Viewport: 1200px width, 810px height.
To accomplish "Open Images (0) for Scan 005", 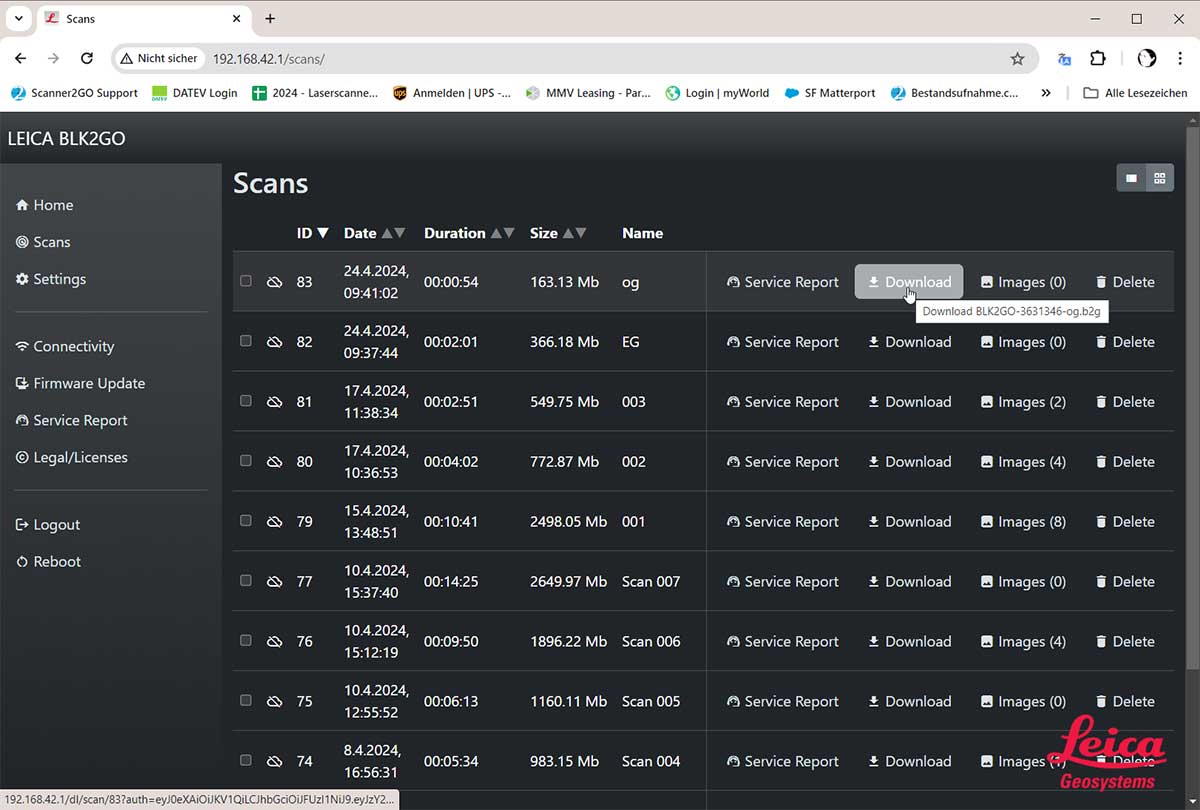I will pos(1023,702).
